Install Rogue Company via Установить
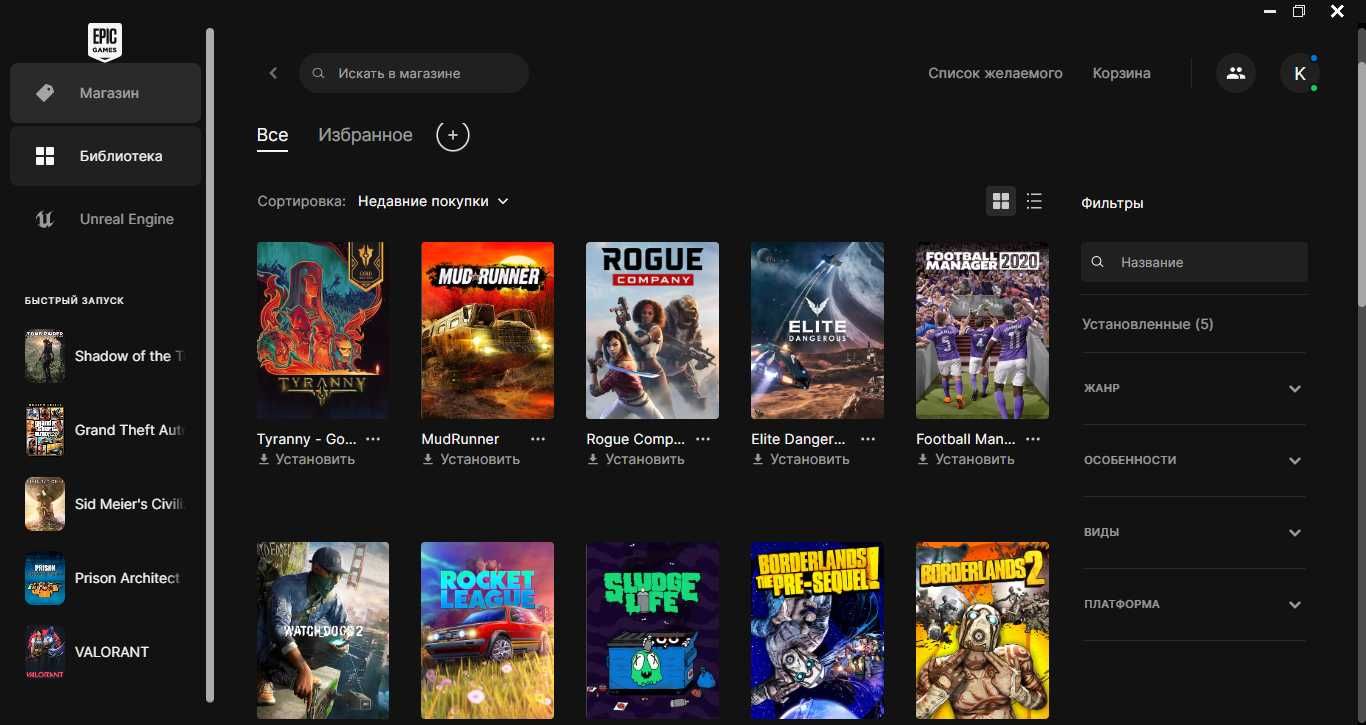Image resolution: width=1366 pixels, height=725 pixels. [636, 459]
